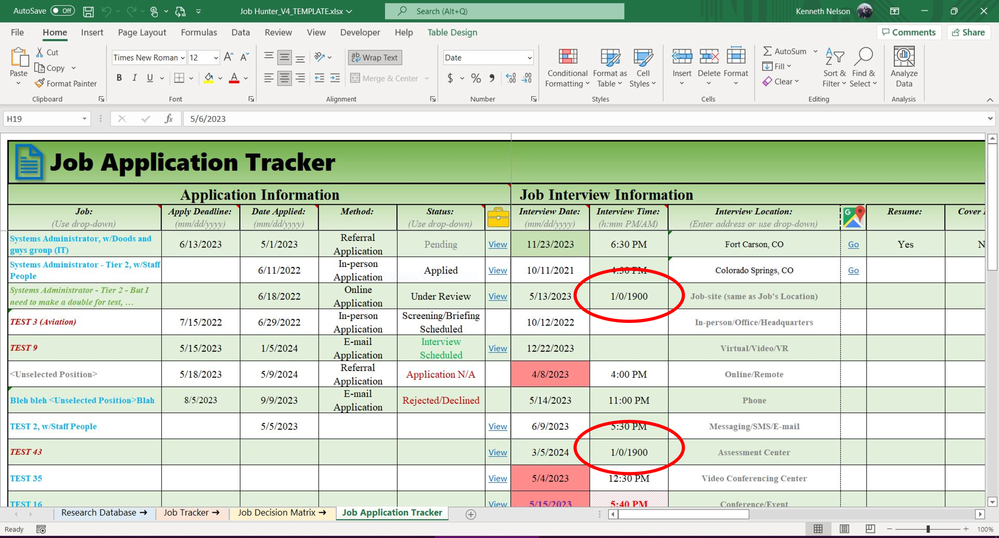Screen dimensions: 999x538
Task: Click the Delete cells icon
Action: 708,57
